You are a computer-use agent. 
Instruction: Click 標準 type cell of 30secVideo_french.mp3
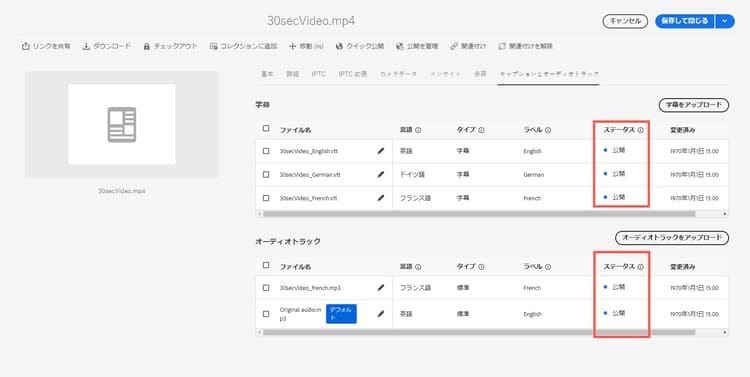(463, 288)
